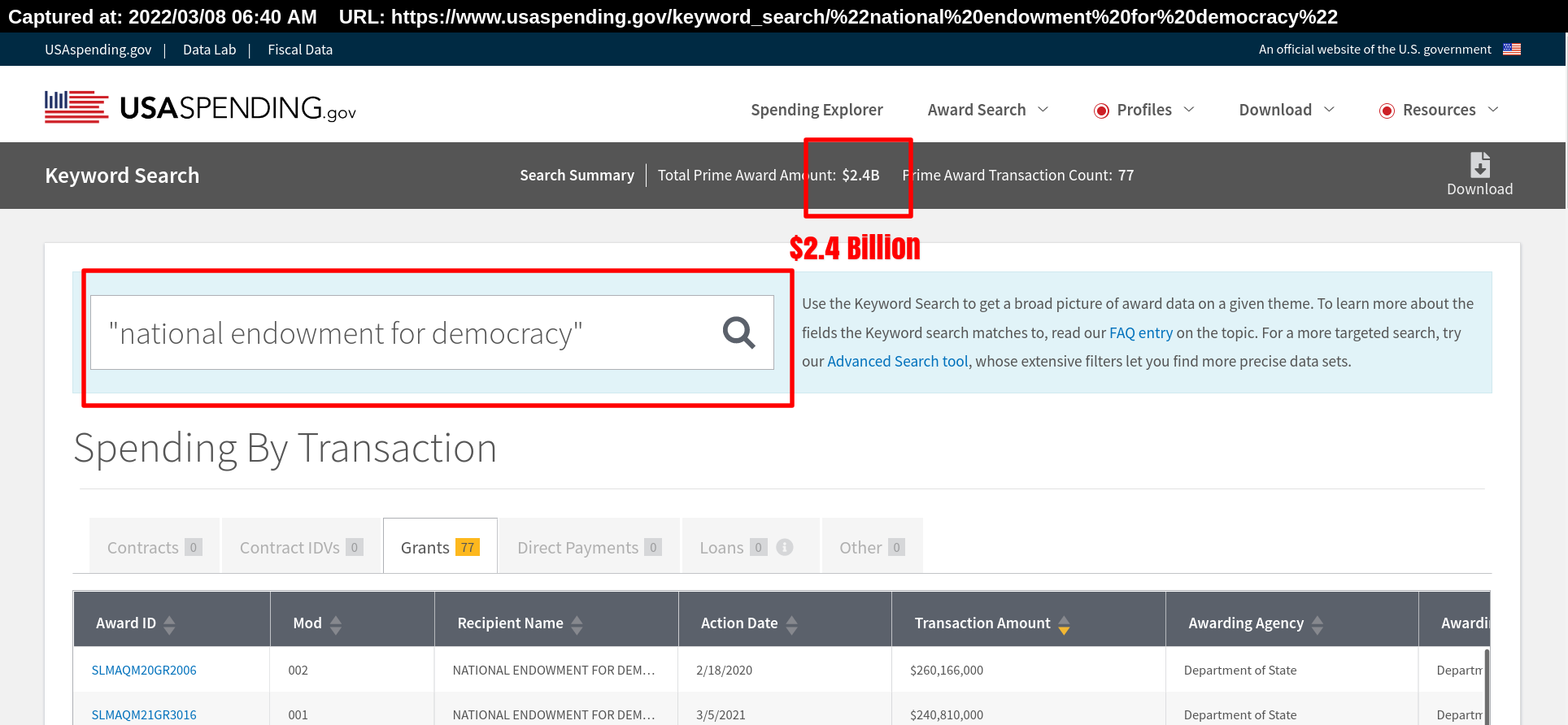The image size is (1568, 725).
Task: Click the table vertical scrollbar
Action: [x=1487, y=687]
